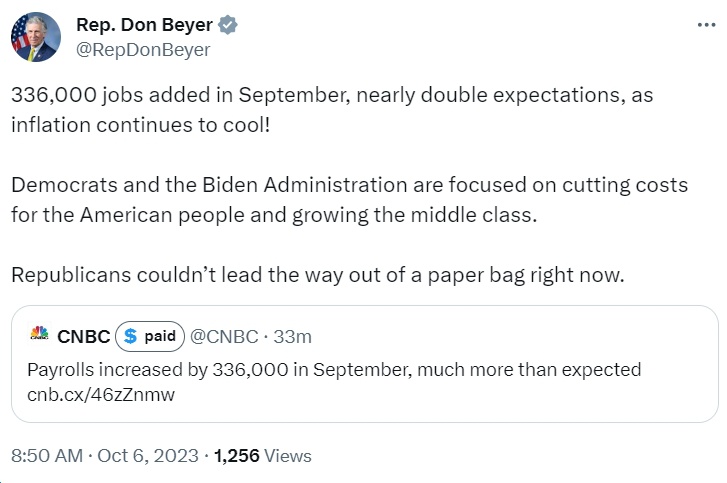Click the 8:50 AM timestamp

[47, 456]
